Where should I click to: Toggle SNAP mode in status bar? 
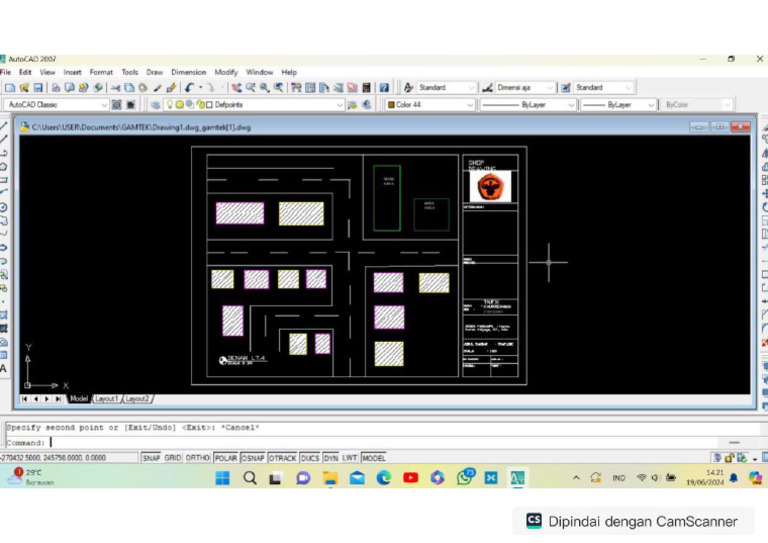[151, 458]
